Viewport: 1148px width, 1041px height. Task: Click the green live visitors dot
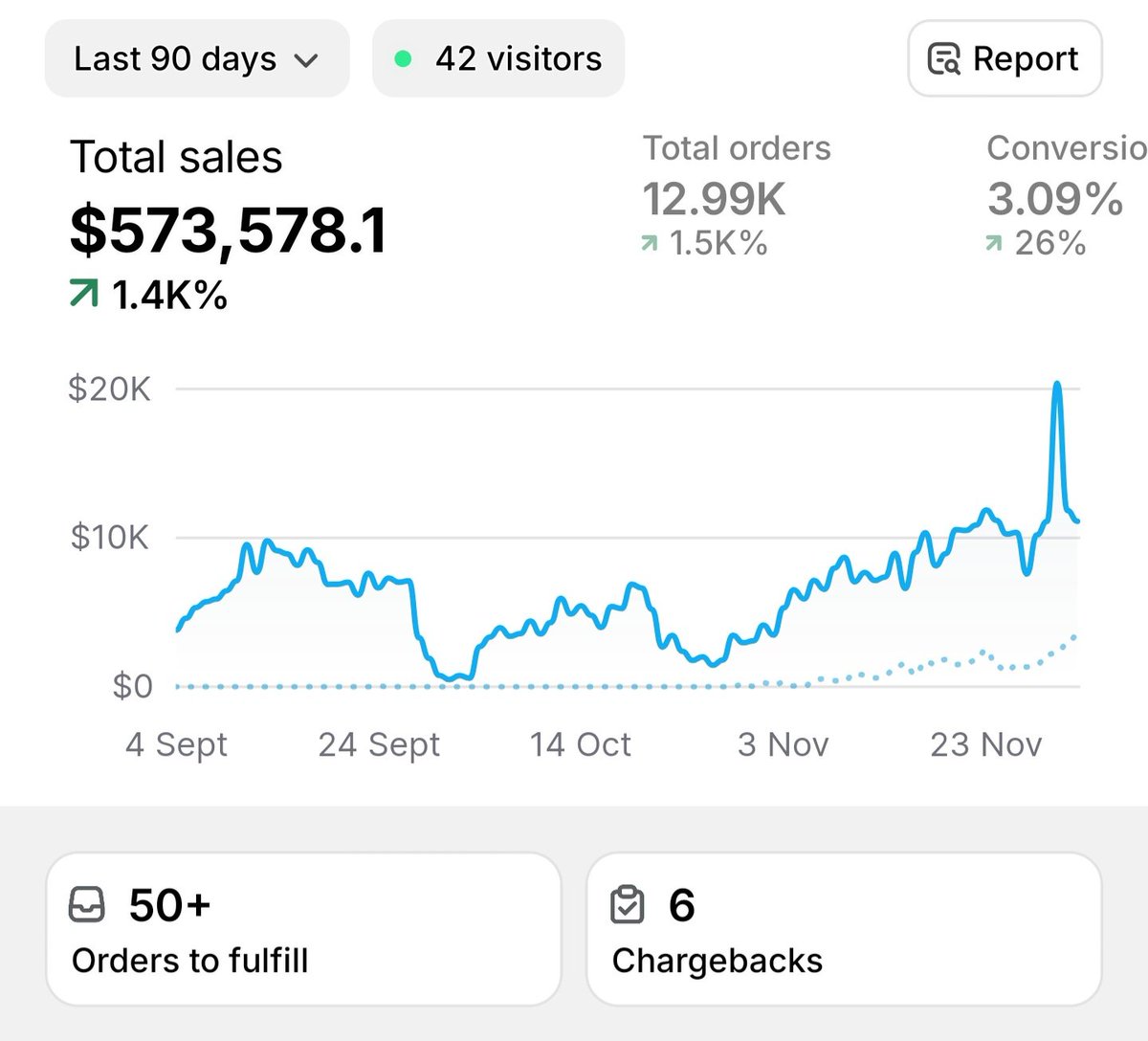tap(403, 59)
